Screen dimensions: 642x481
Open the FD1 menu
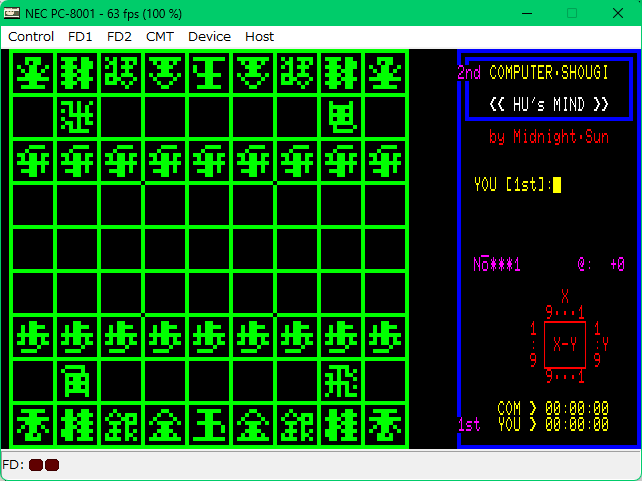tap(80, 37)
